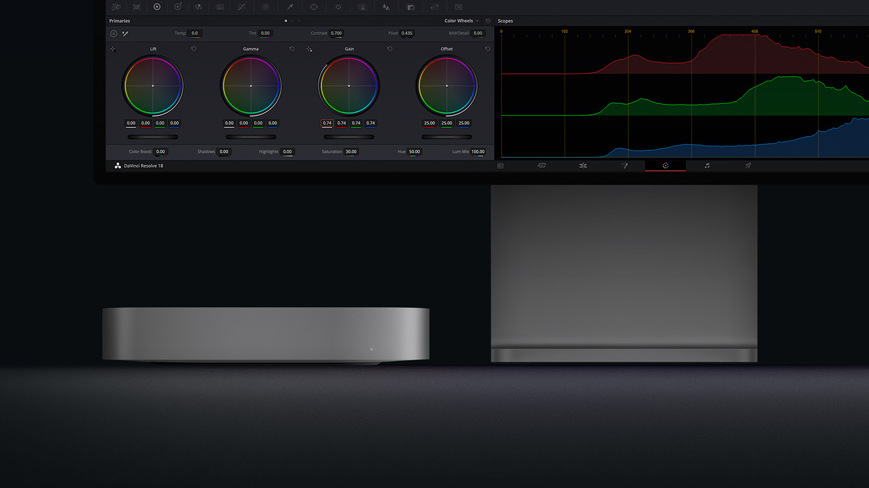Open the Curves palette icon
The height and width of the screenshot is (488, 869).
click(241, 7)
